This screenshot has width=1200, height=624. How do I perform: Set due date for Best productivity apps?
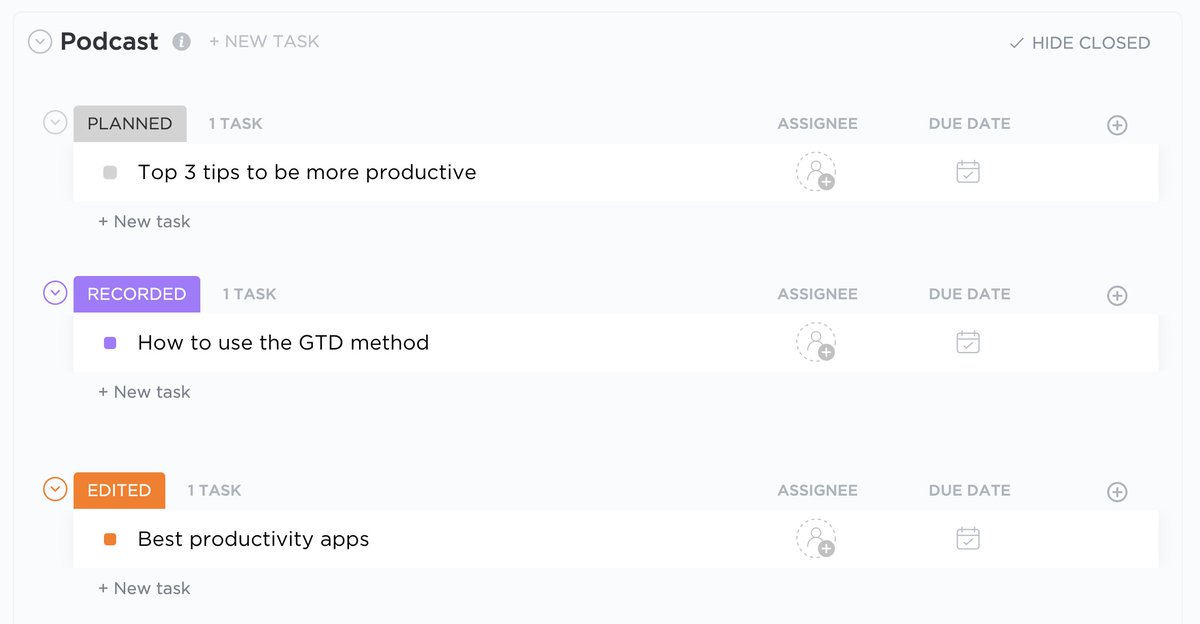pyautogui.click(x=968, y=538)
